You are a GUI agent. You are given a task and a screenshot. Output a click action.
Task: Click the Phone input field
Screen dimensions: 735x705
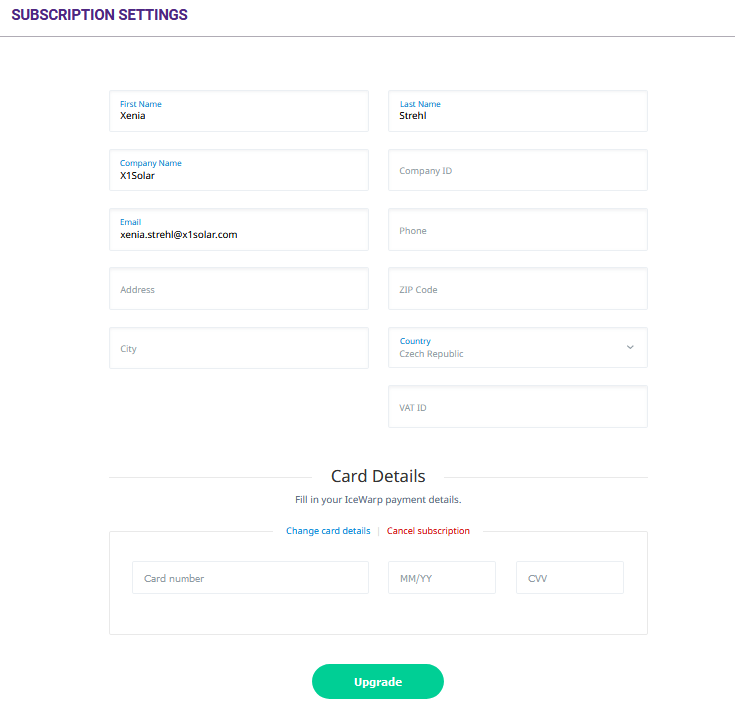(x=518, y=230)
